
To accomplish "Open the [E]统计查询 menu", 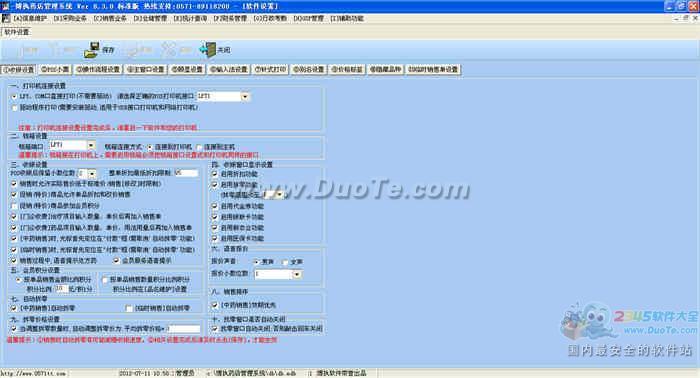I will tap(190, 18).
